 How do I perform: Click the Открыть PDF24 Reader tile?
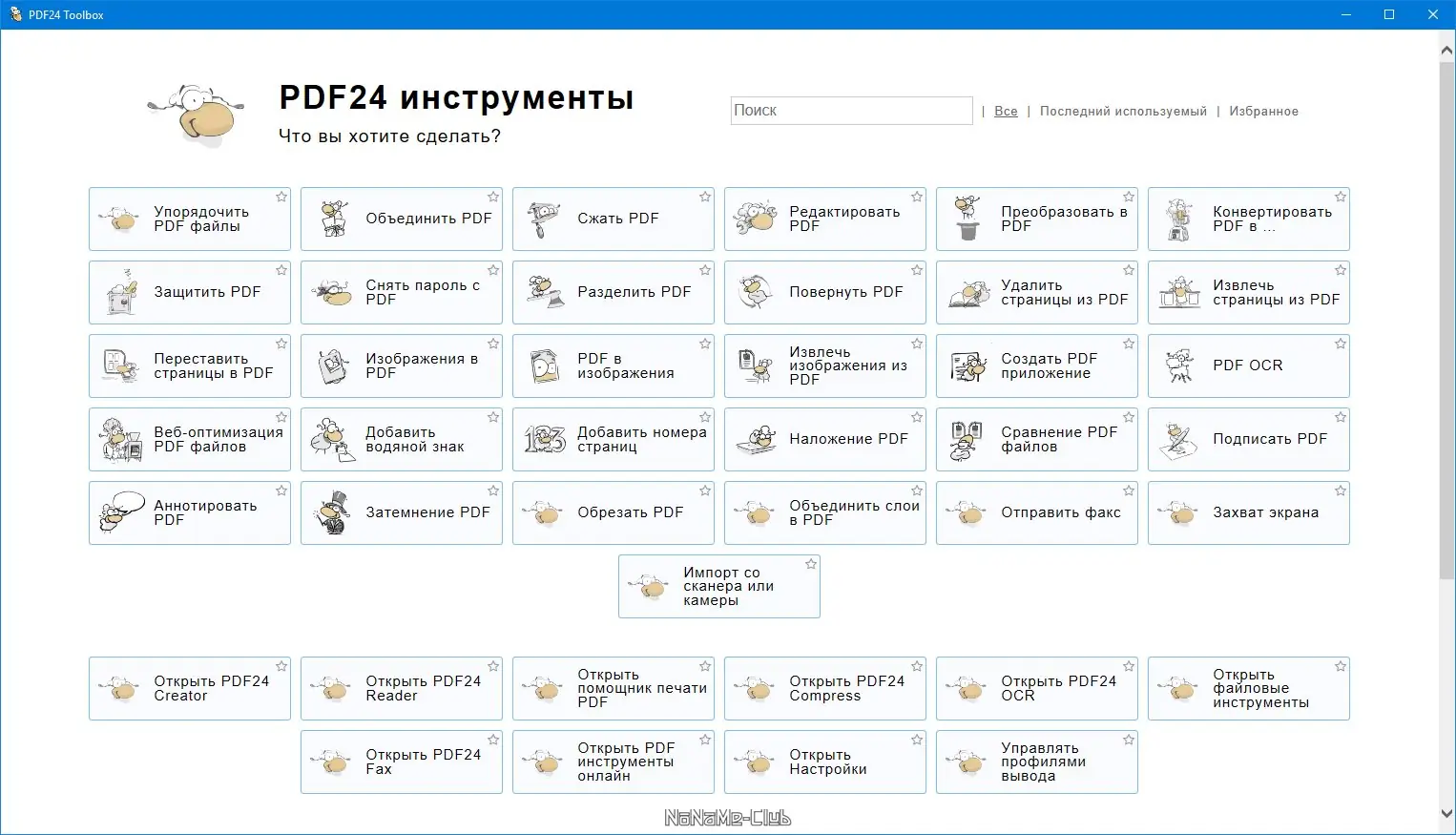(x=402, y=689)
